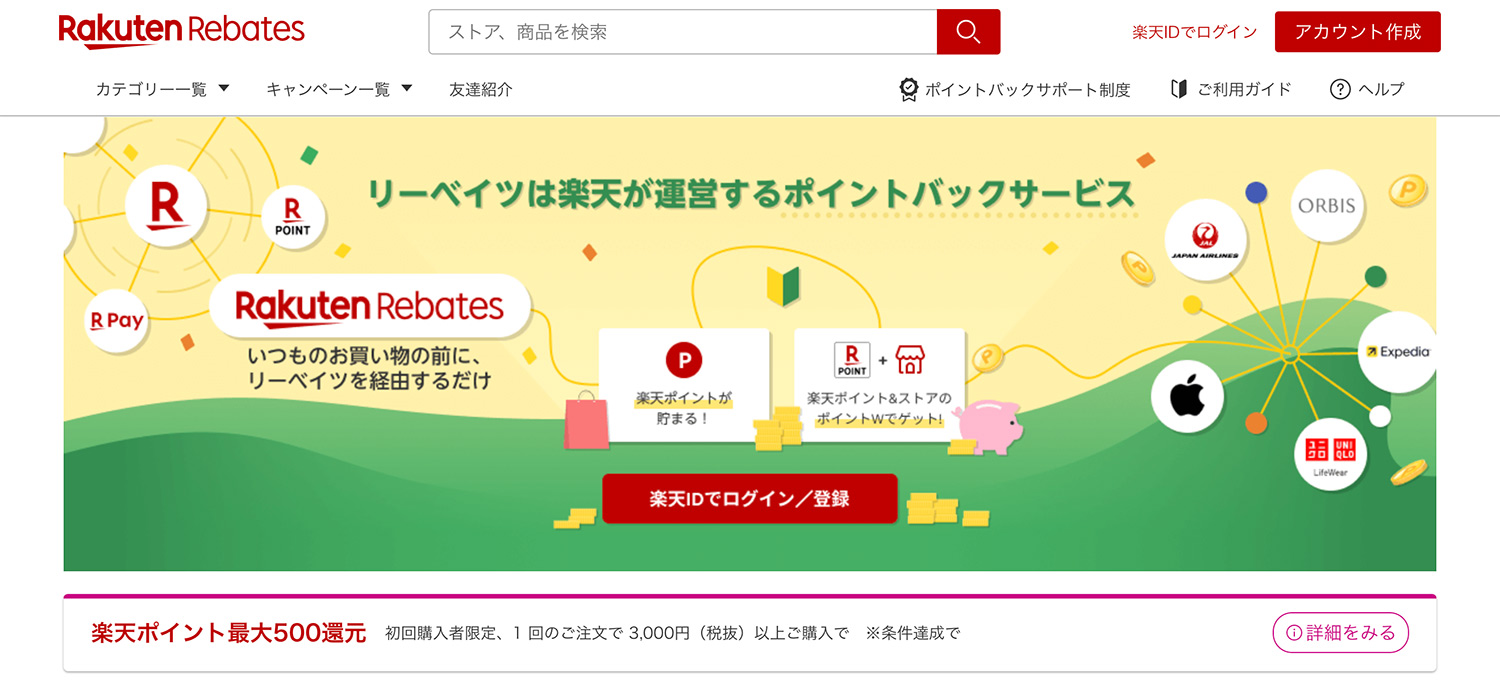Click the pink shopping bag icon
Viewport: 1500px width, 686px height.
pos(586,420)
